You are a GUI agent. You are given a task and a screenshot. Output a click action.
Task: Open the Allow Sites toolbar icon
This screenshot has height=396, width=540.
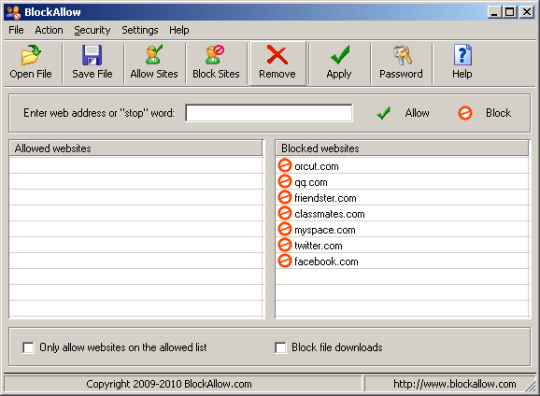coord(154,55)
